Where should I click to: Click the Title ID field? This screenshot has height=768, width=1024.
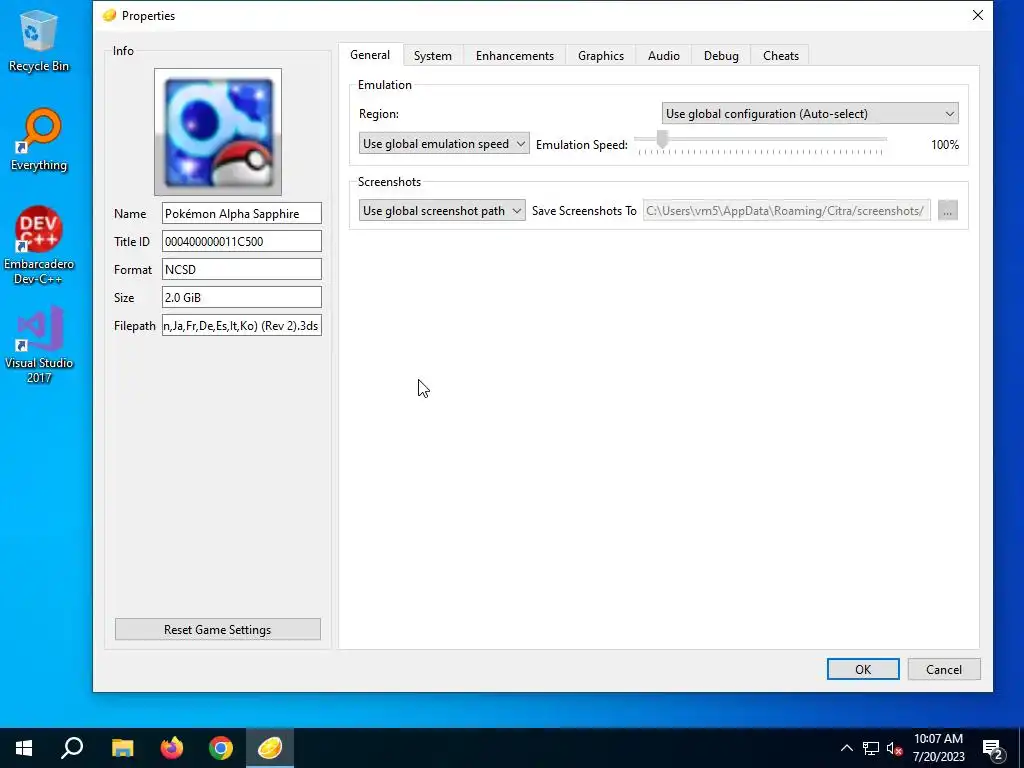click(x=242, y=241)
